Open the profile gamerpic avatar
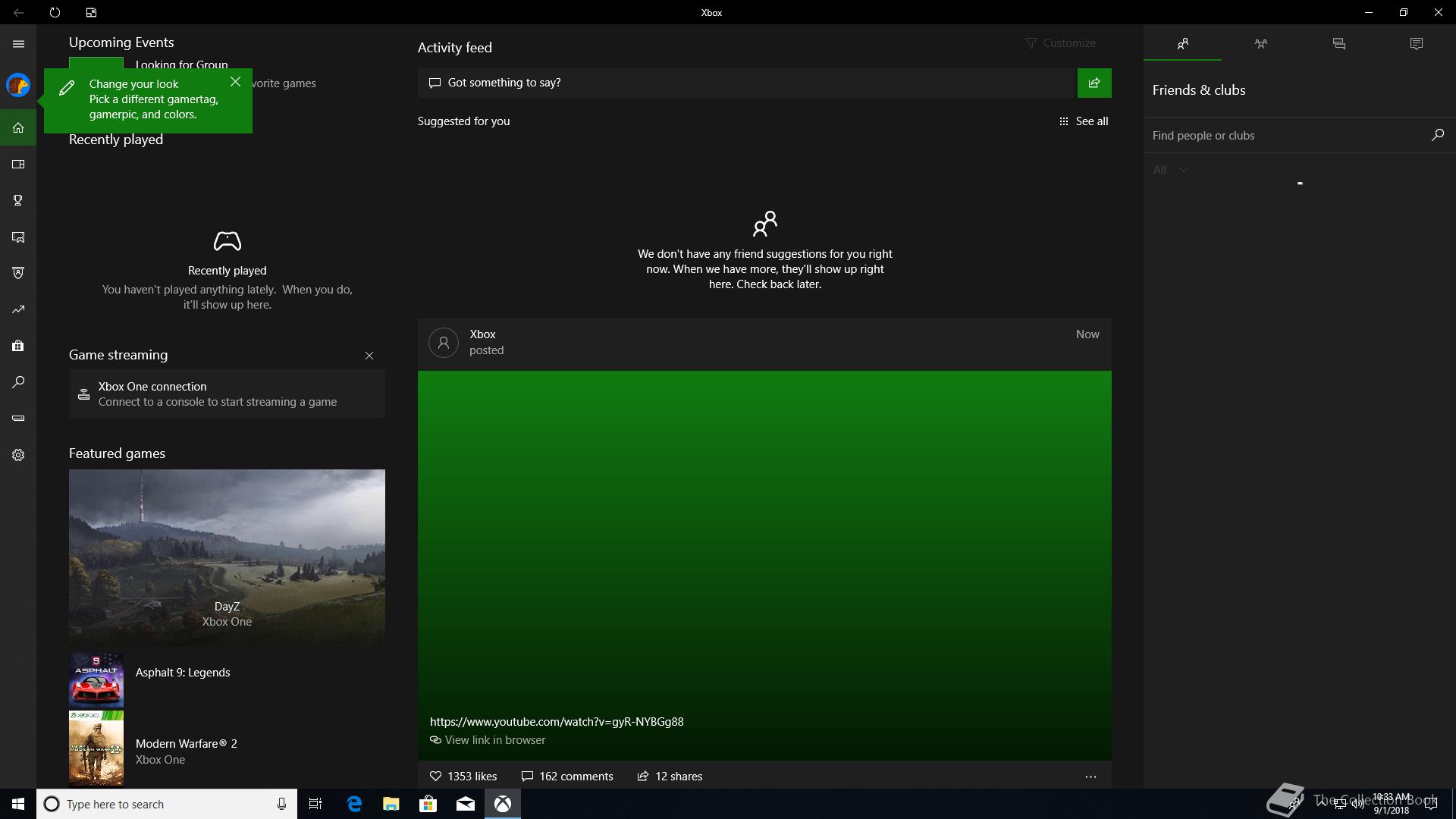The image size is (1456, 819). (x=18, y=85)
